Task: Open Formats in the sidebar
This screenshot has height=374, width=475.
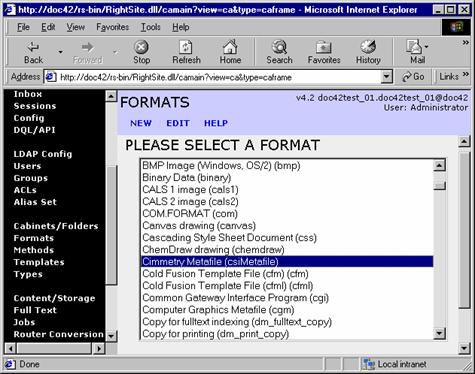Action: [34, 238]
